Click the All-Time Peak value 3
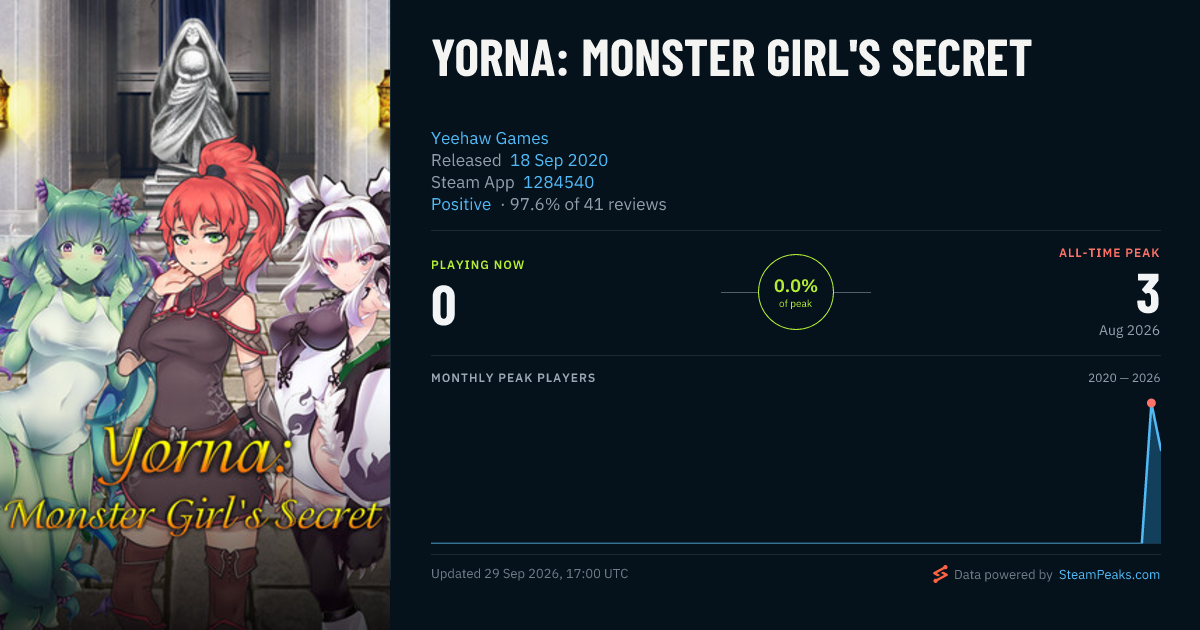The width and height of the screenshot is (1200, 630). pyautogui.click(x=1148, y=295)
